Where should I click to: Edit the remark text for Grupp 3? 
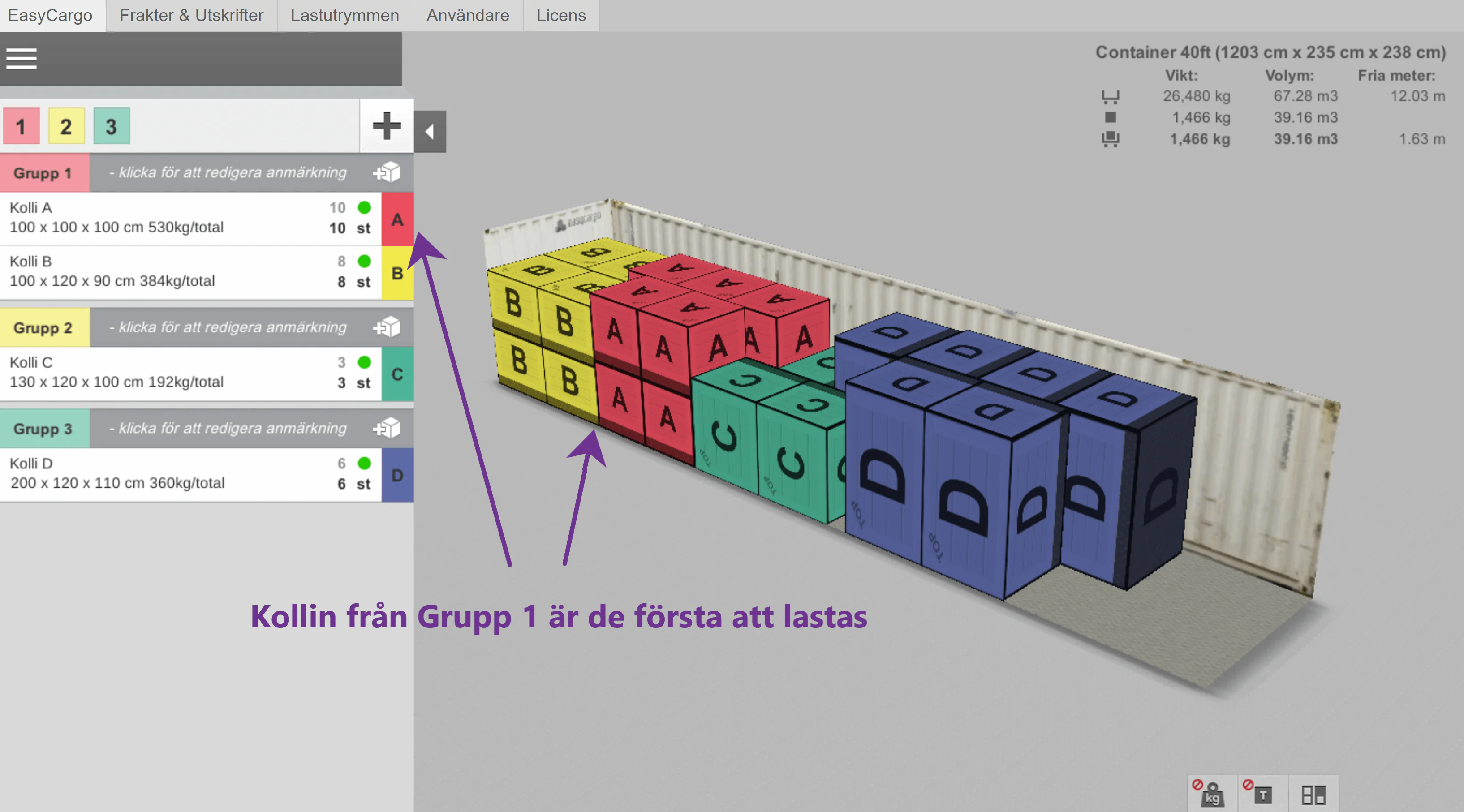(227, 428)
